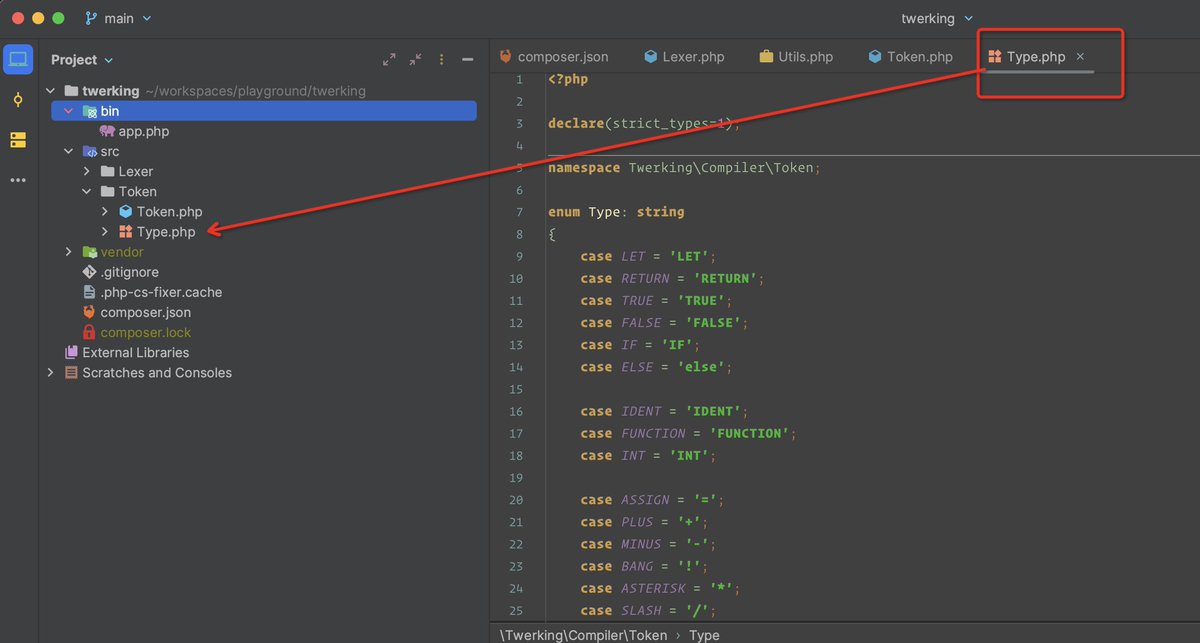
Task: Select app.php in the project tree
Action: coord(145,131)
